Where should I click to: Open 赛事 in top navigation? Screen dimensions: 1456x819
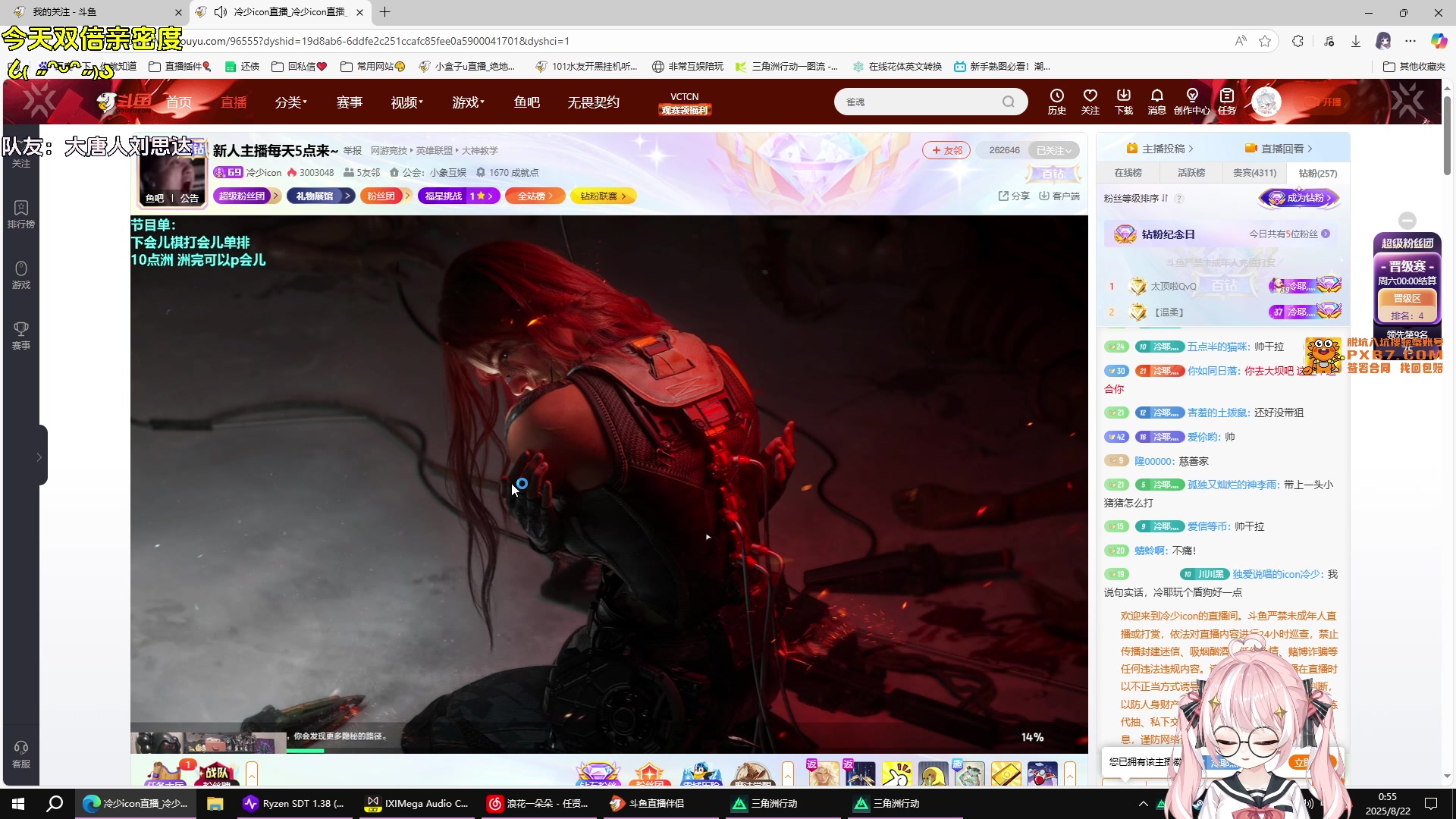[350, 102]
